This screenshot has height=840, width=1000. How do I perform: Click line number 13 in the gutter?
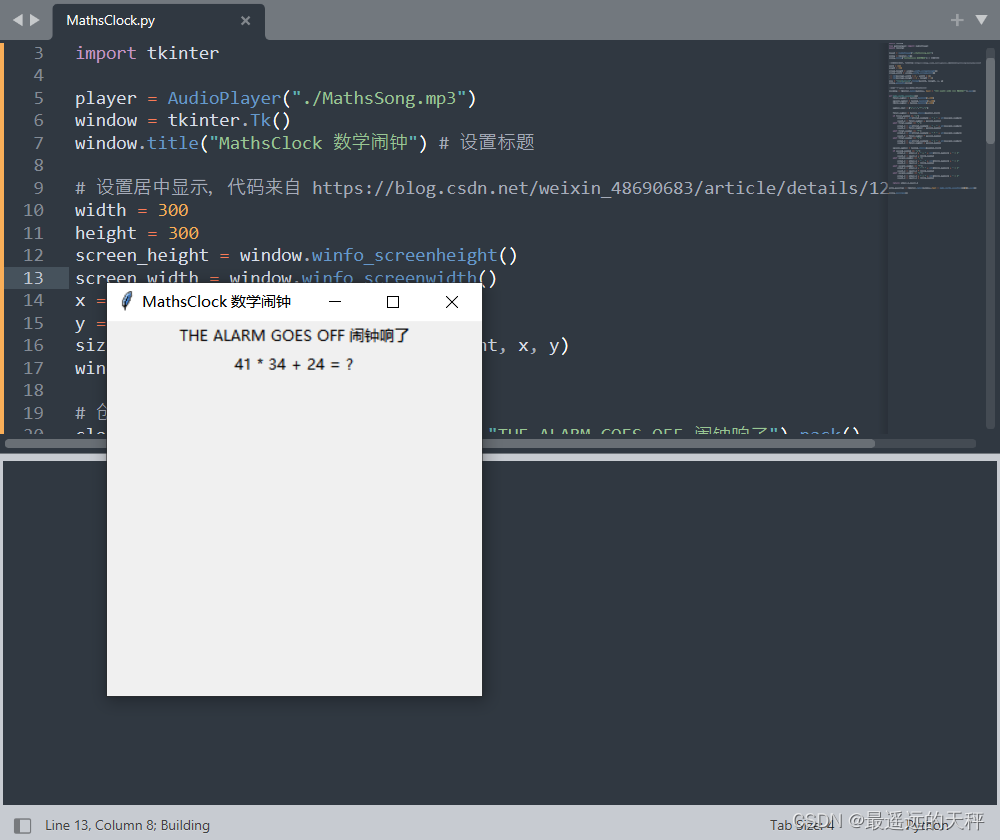[x=33, y=277]
